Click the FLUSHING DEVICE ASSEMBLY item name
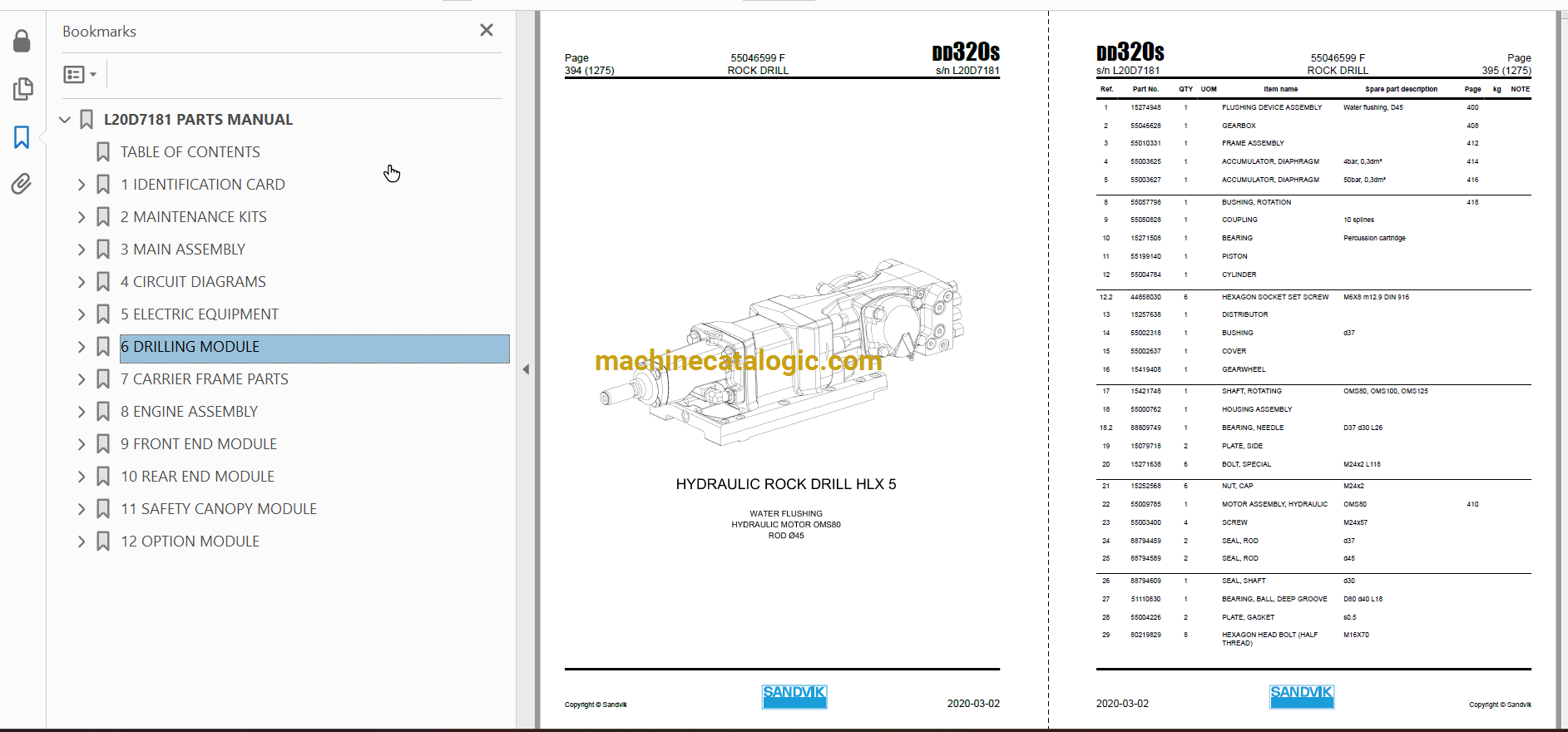The image size is (1568, 732). (1272, 107)
